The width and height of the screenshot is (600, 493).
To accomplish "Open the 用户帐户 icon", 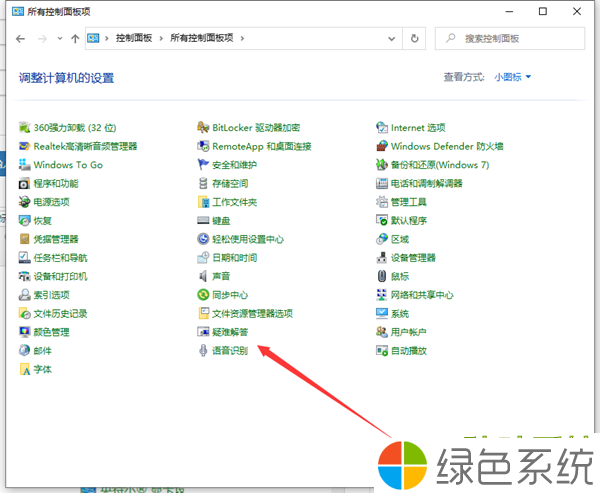I will point(382,332).
